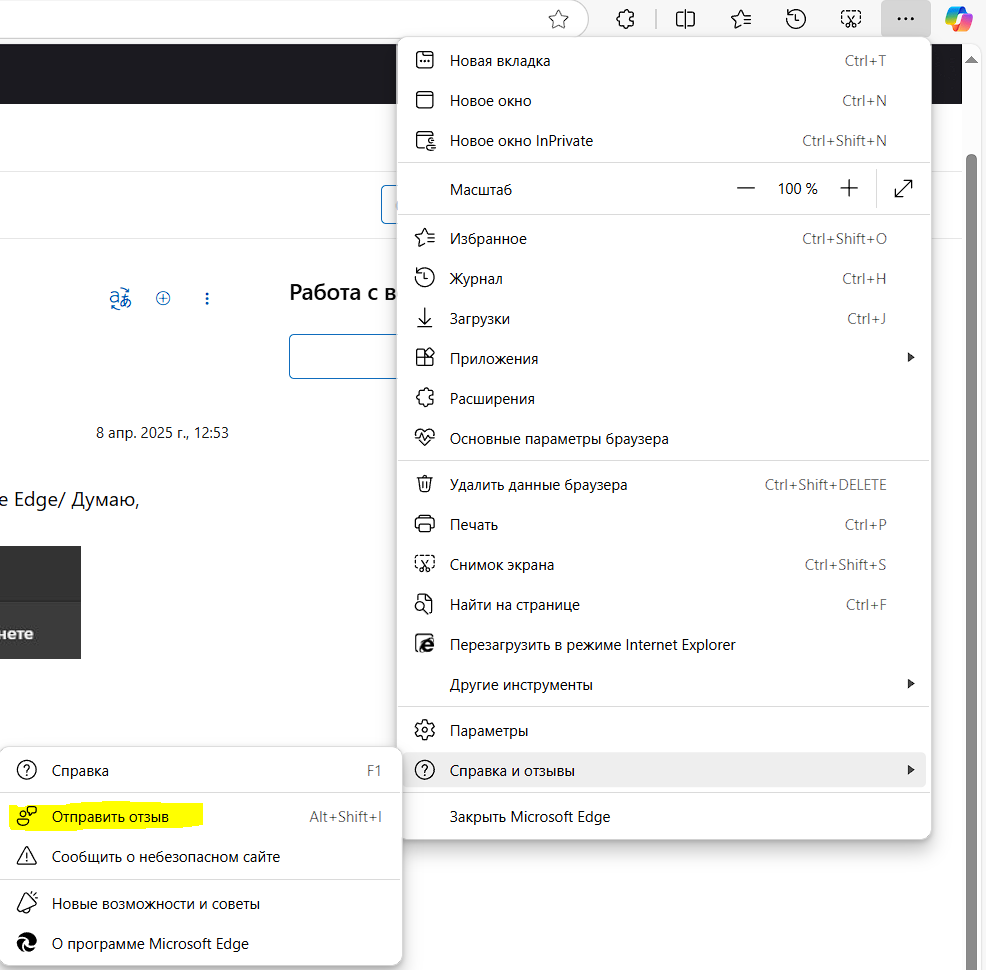Click the translate icon on the page
This screenshot has height=970, width=986.
point(120,298)
